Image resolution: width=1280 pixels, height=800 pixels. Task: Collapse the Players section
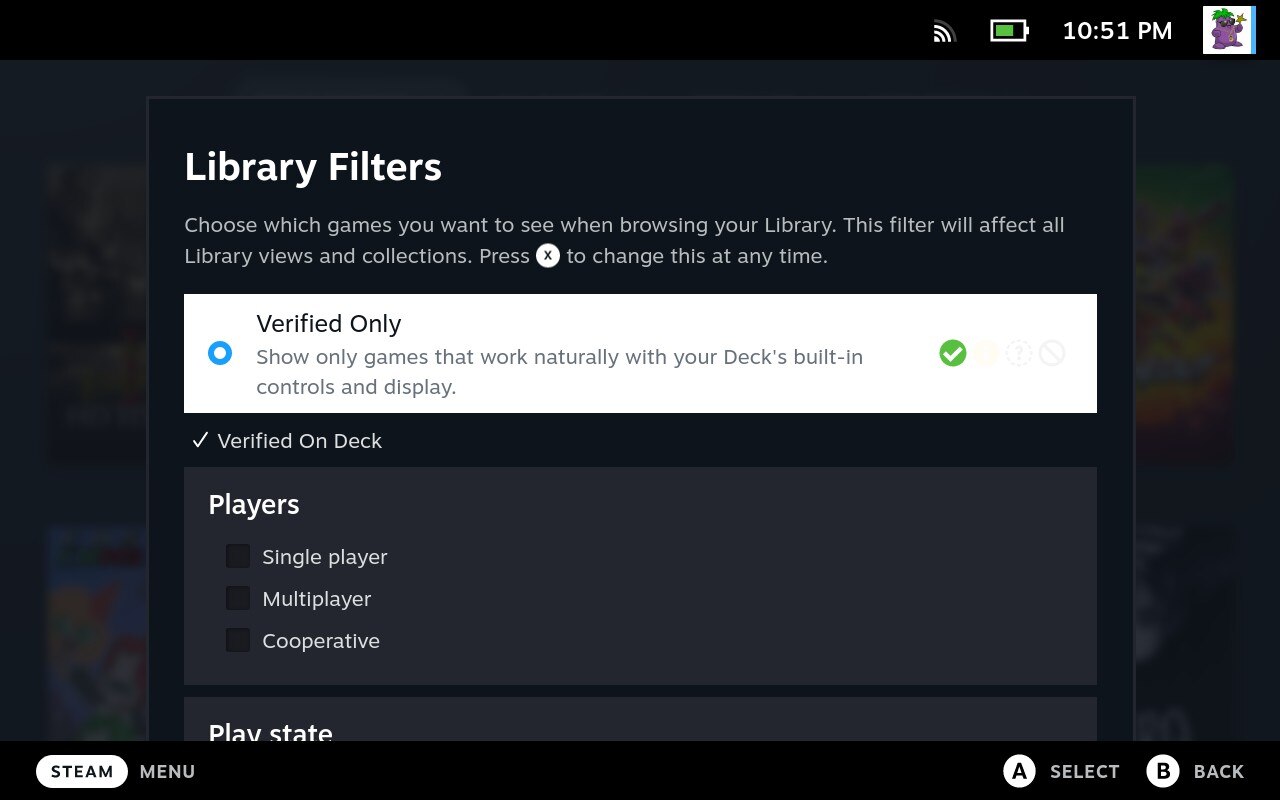tap(253, 505)
